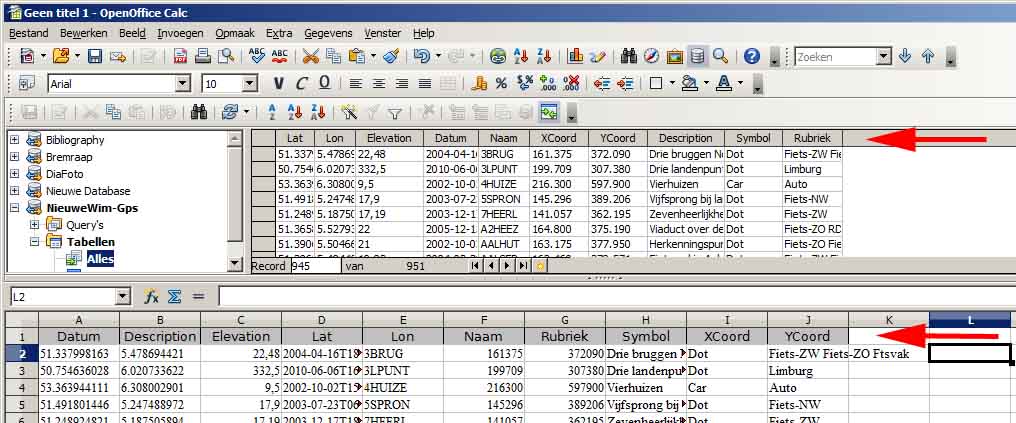Export directly as PDF

(180, 56)
